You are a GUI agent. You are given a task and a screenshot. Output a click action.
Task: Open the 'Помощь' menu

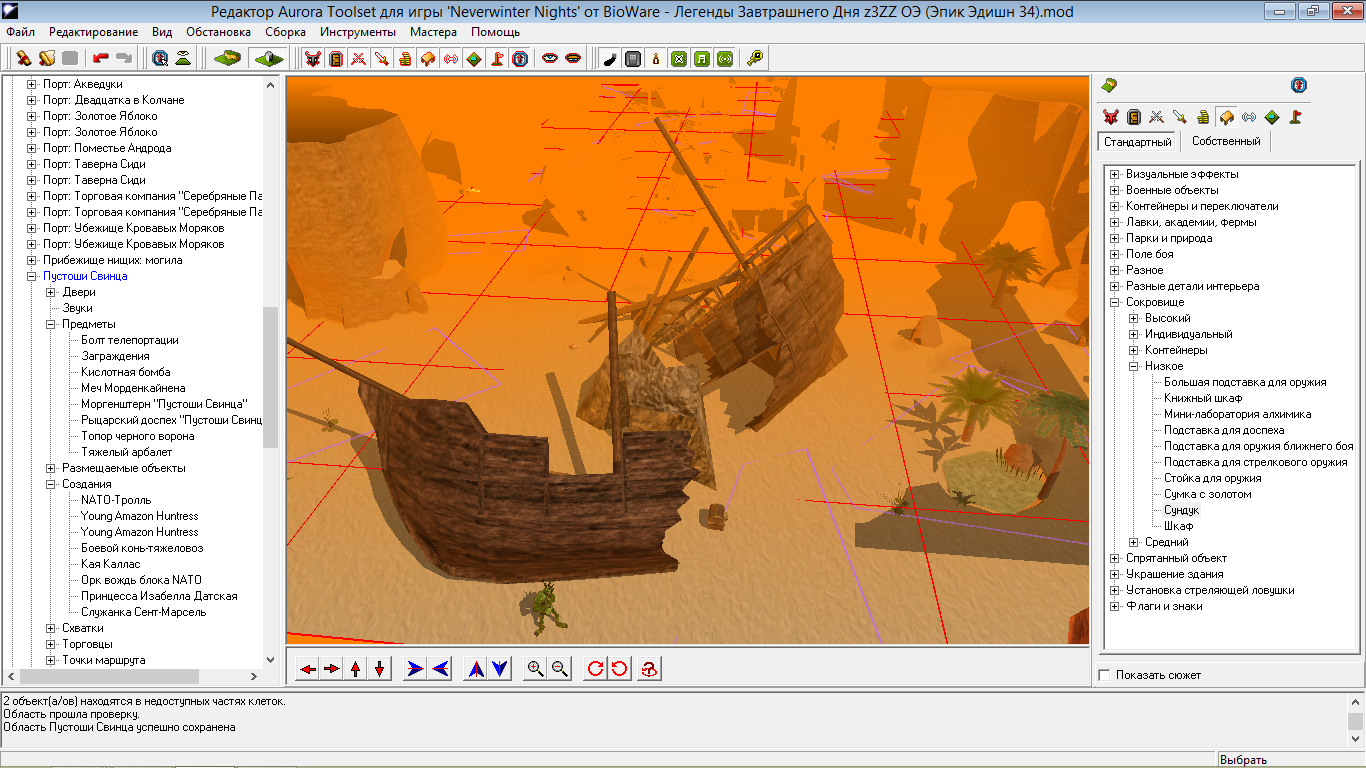(x=496, y=32)
